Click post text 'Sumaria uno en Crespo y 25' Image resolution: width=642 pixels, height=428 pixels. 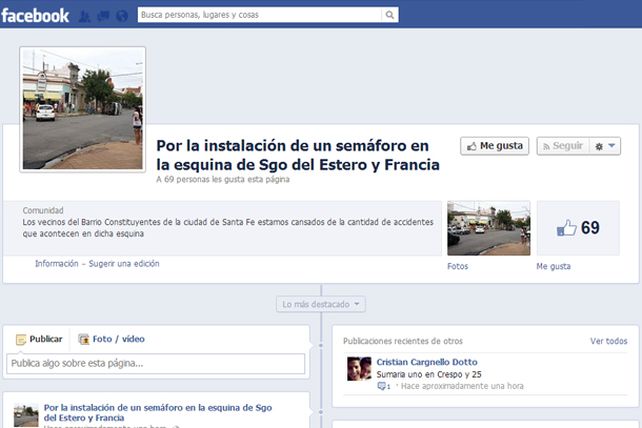click(429, 374)
